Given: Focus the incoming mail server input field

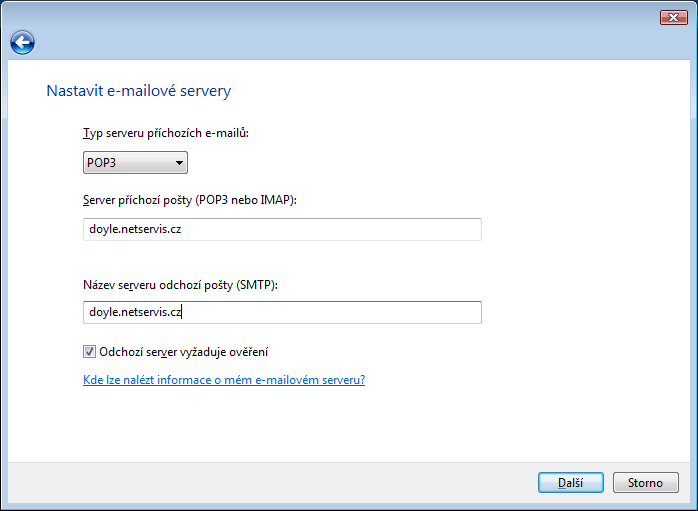Looking at the screenshot, I should (282, 229).
